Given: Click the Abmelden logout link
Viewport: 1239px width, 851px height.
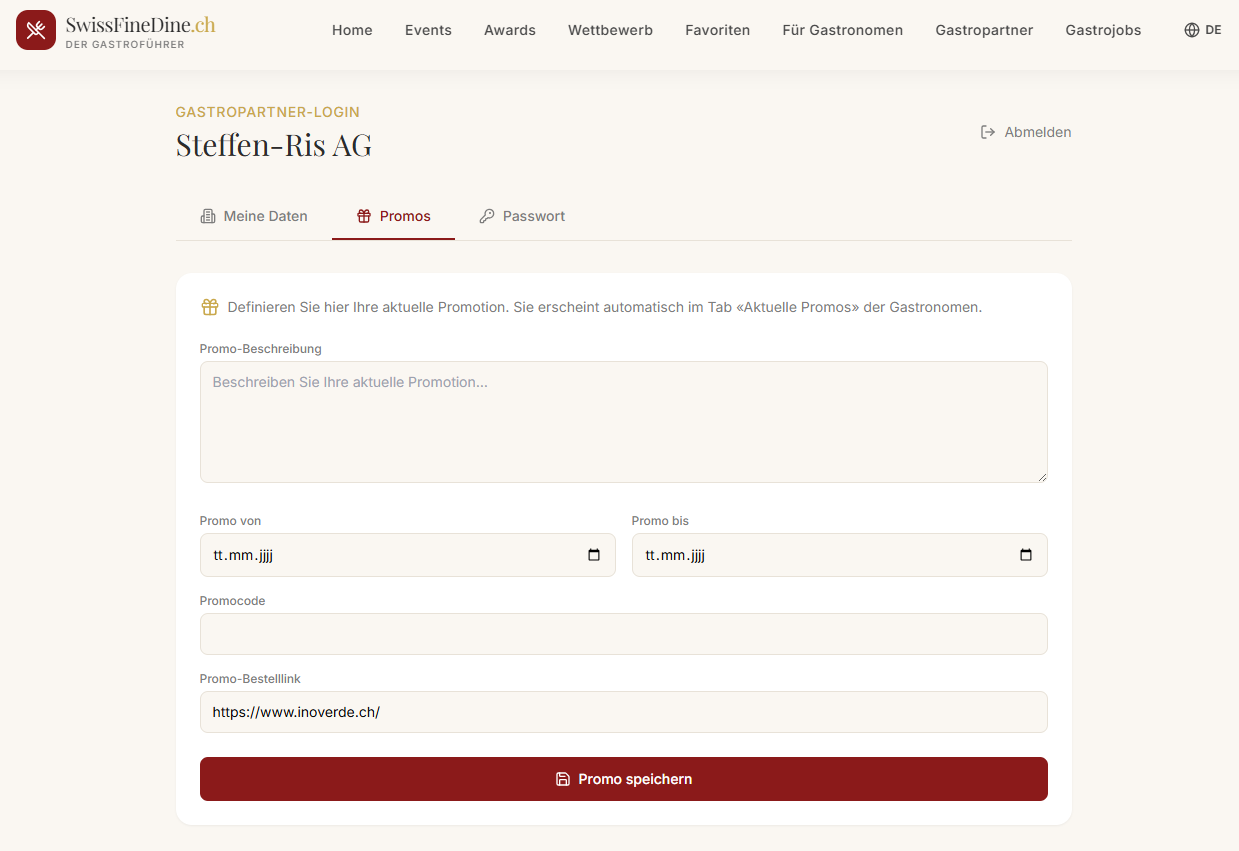Looking at the screenshot, I should click(x=1026, y=132).
